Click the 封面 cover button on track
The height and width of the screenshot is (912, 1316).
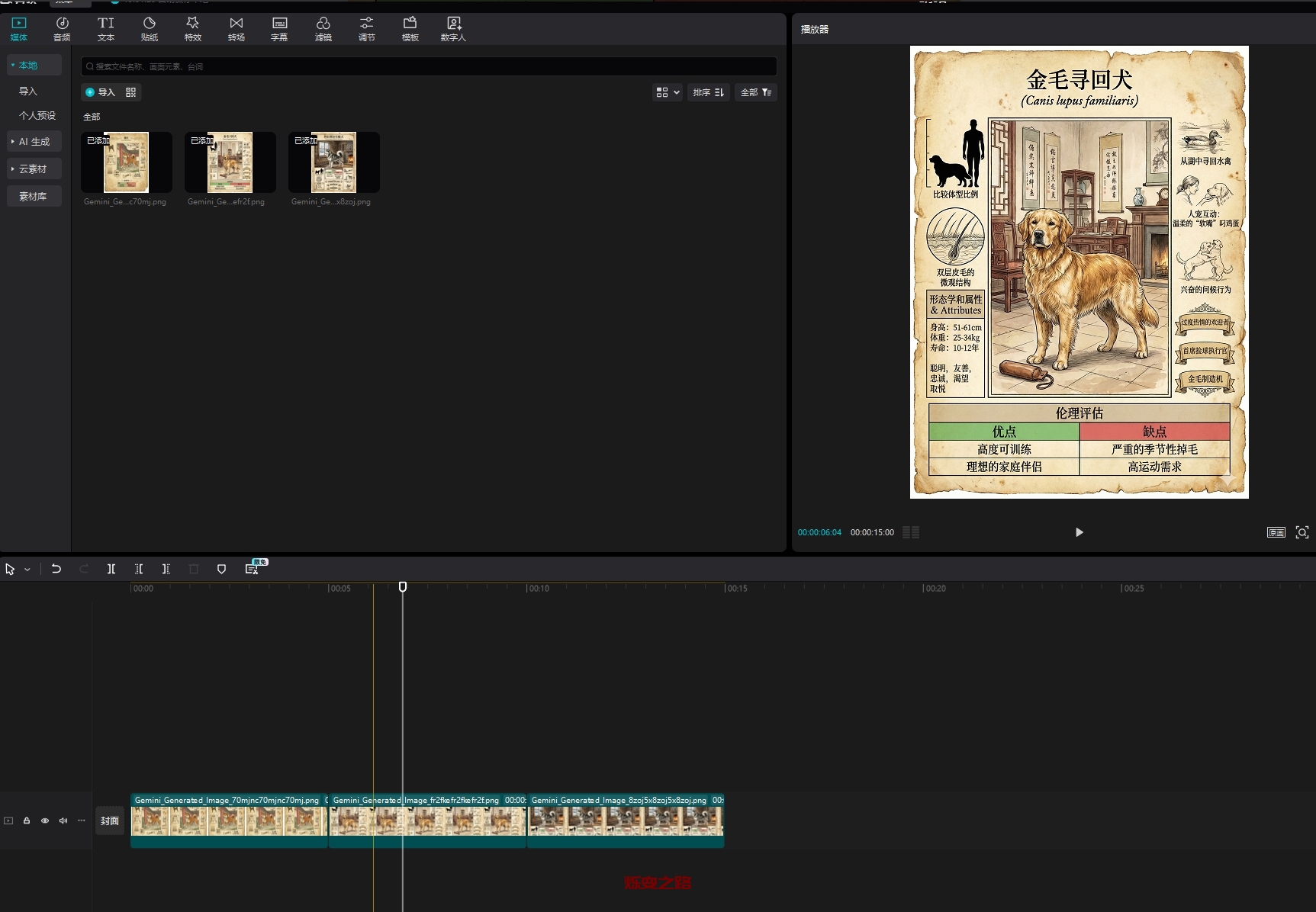(x=110, y=821)
